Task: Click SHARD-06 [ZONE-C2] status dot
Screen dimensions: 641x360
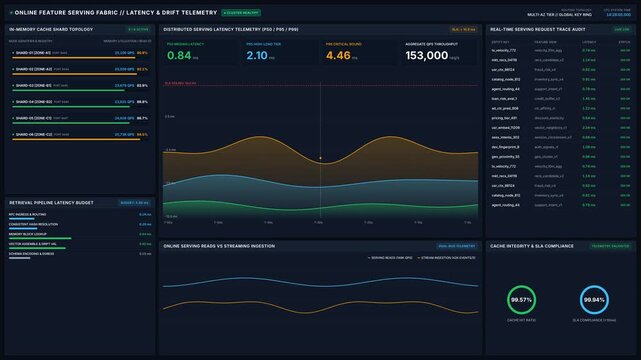Action: [x=13, y=134]
